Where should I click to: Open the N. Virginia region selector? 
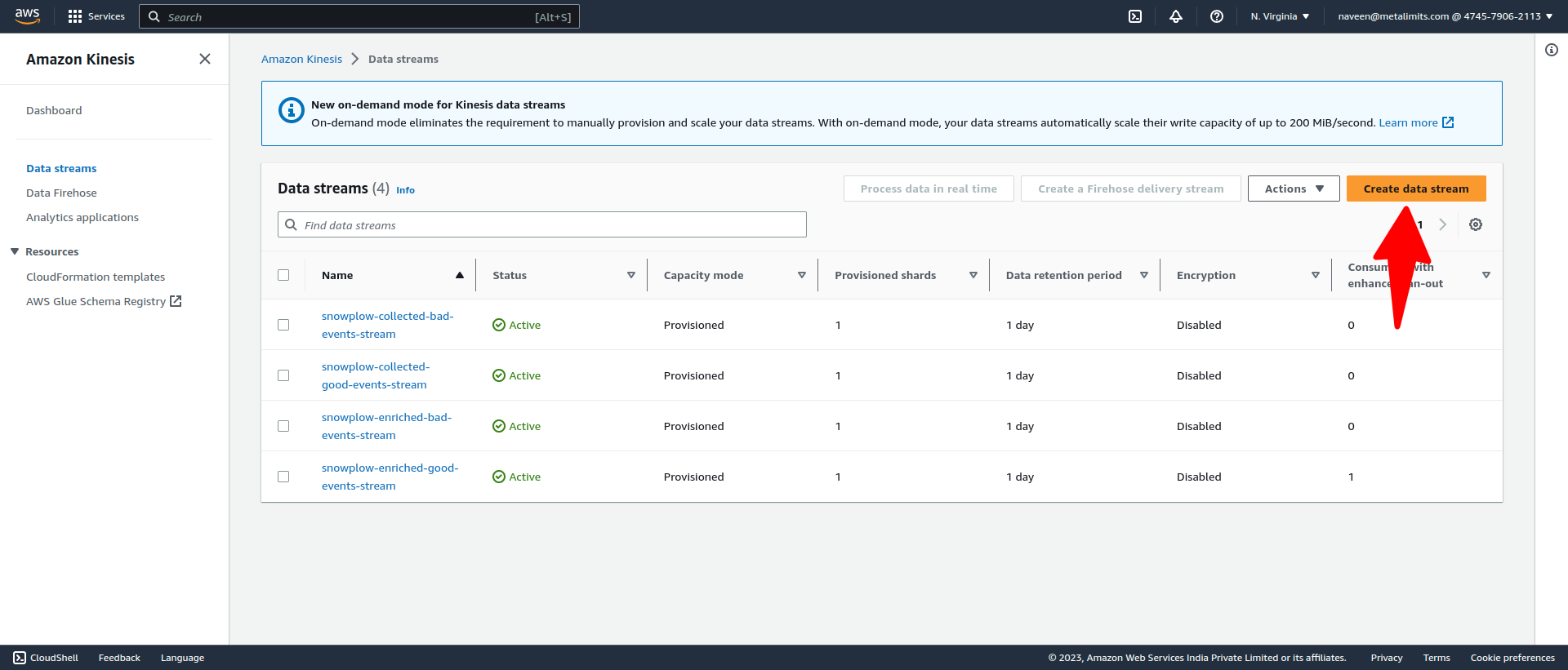(x=1280, y=16)
